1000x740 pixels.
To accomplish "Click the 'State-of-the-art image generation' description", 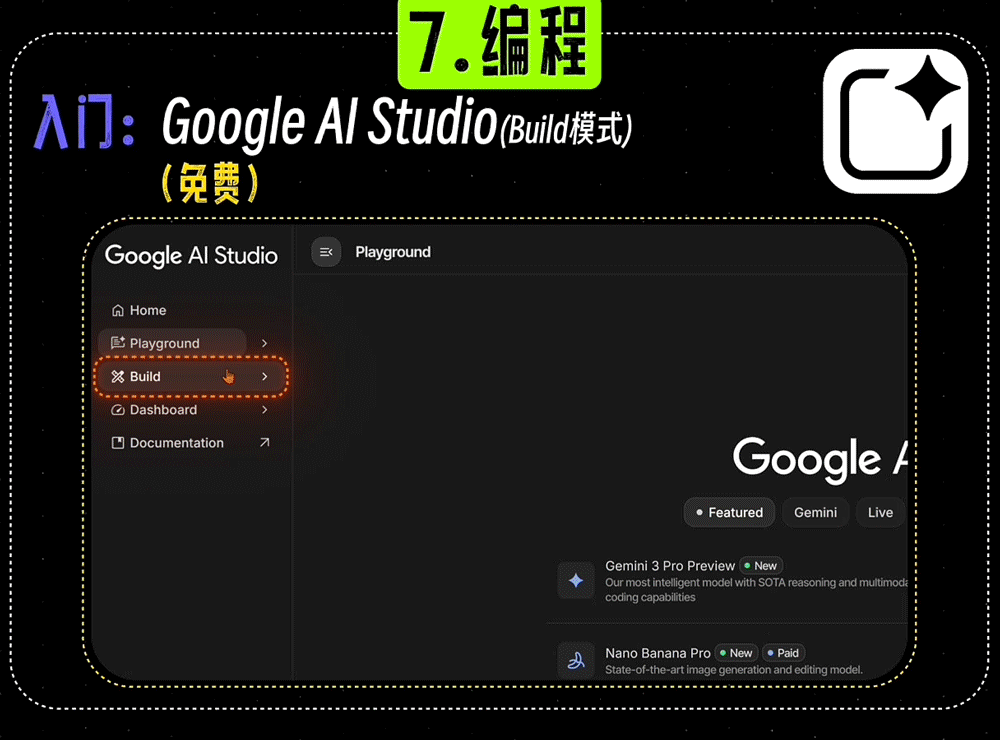I will pyautogui.click(x=733, y=670).
